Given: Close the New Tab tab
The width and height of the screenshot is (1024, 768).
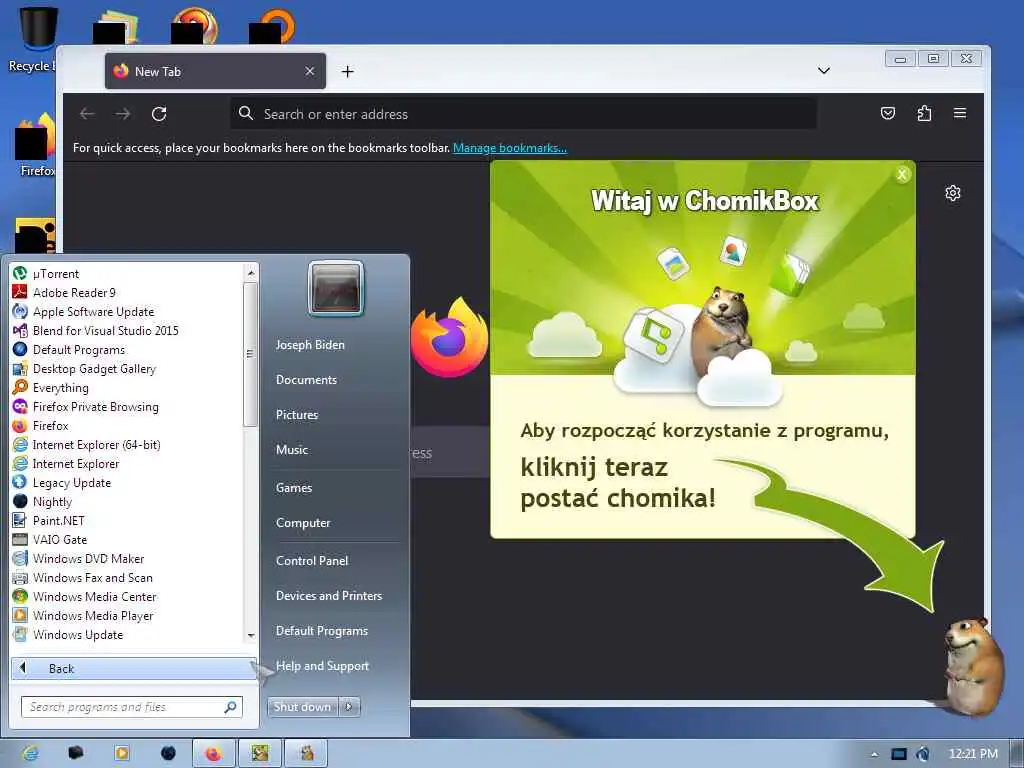Looking at the screenshot, I should tap(310, 71).
